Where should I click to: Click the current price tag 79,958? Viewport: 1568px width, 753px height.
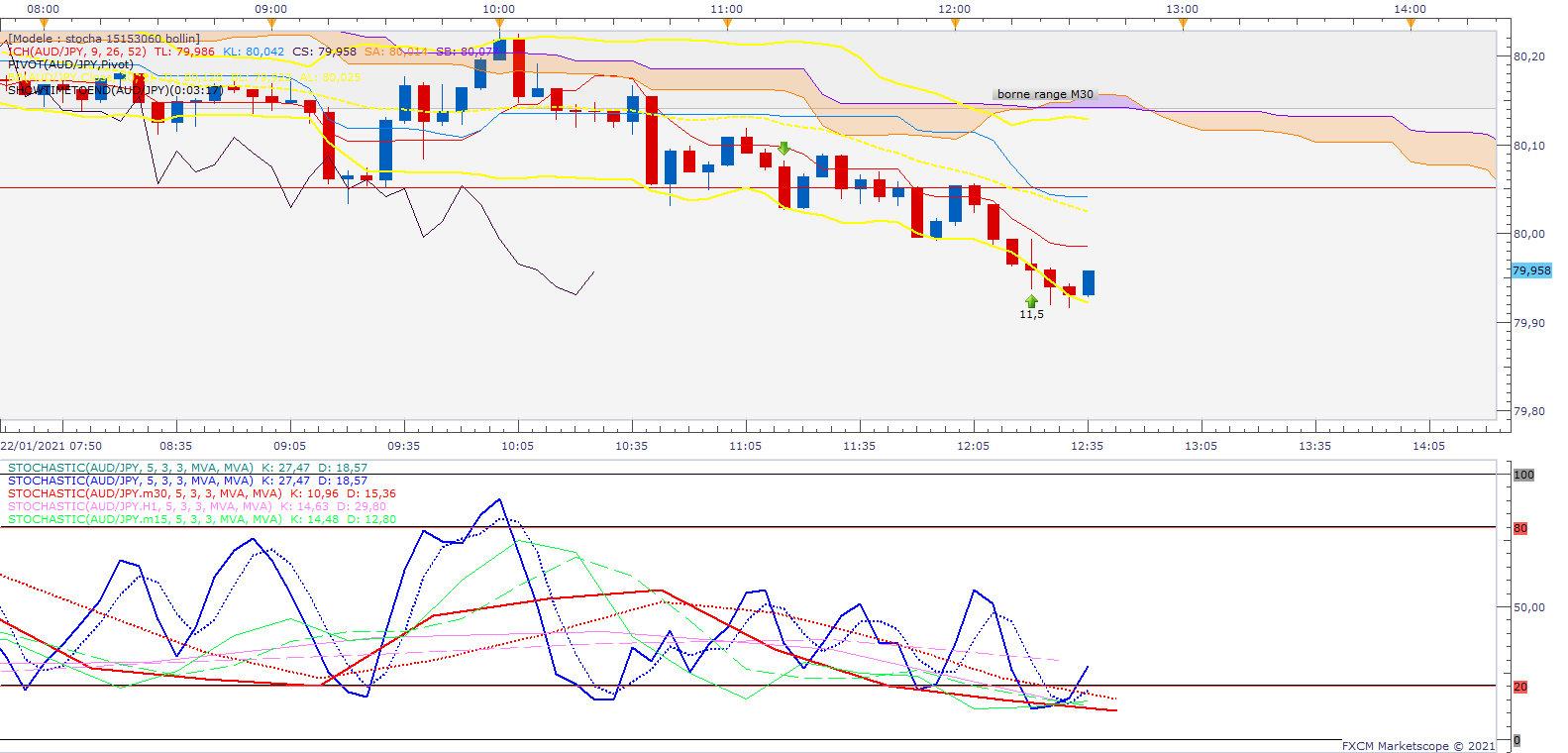[1531, 270]
